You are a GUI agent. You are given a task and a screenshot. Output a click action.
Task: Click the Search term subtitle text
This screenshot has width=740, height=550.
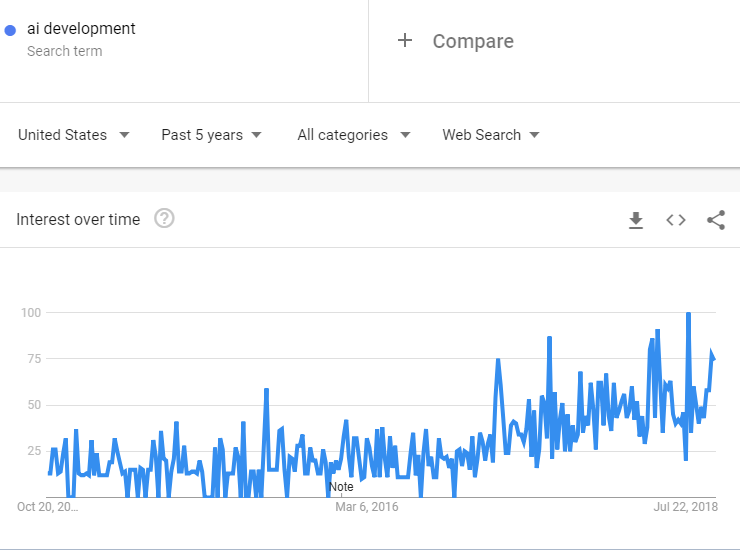click(65, 51)
